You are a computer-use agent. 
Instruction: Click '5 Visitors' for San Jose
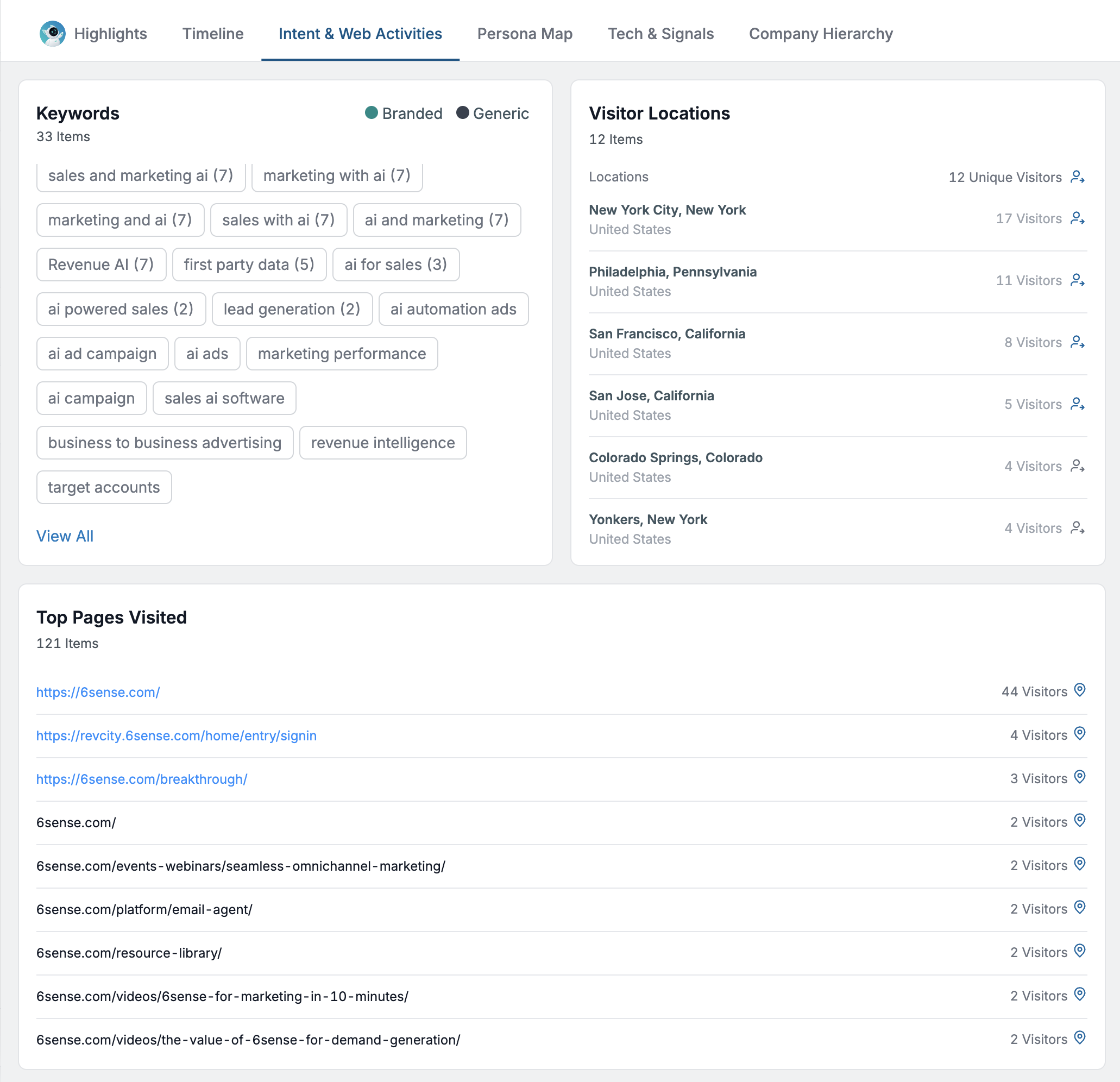point(1033,404)
